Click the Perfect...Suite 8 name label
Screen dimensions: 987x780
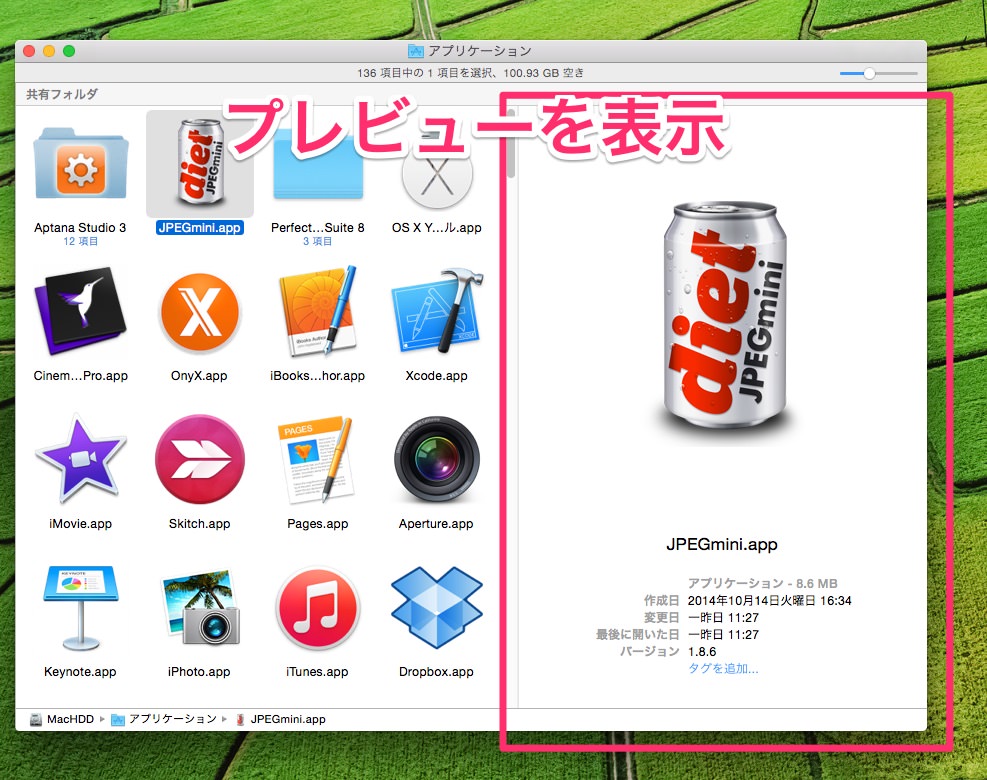click(x=317, y=227)
